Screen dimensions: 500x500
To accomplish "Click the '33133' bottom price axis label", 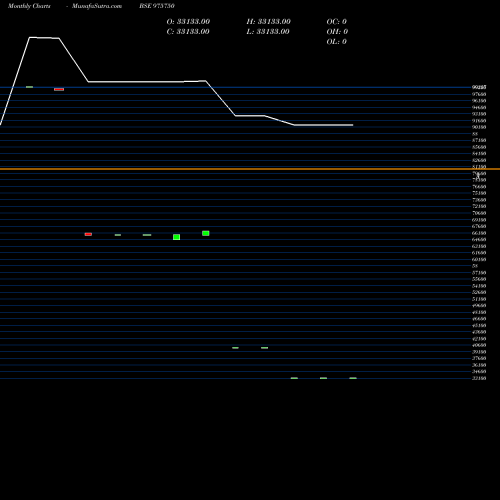I will pyautogui.click(x=479, y=378).
